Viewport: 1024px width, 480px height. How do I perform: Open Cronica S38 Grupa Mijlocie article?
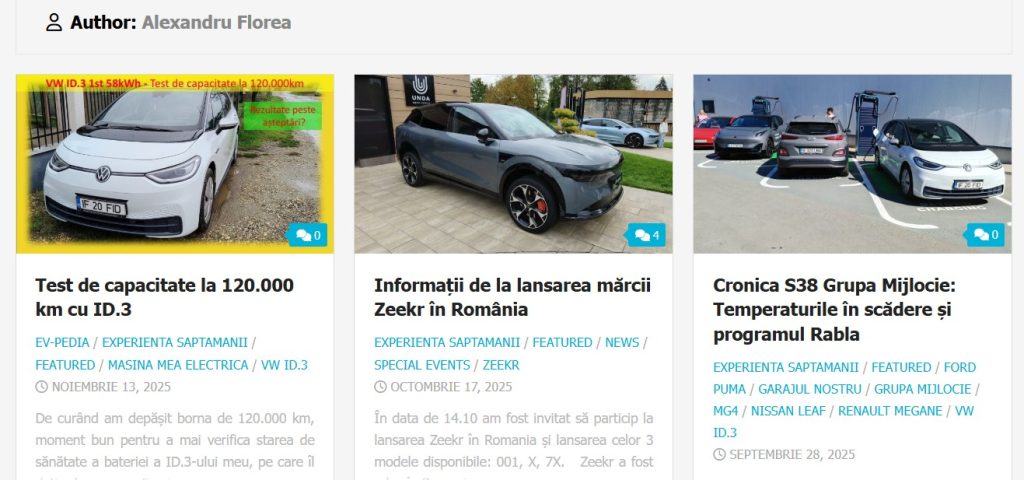click(834, 310)
